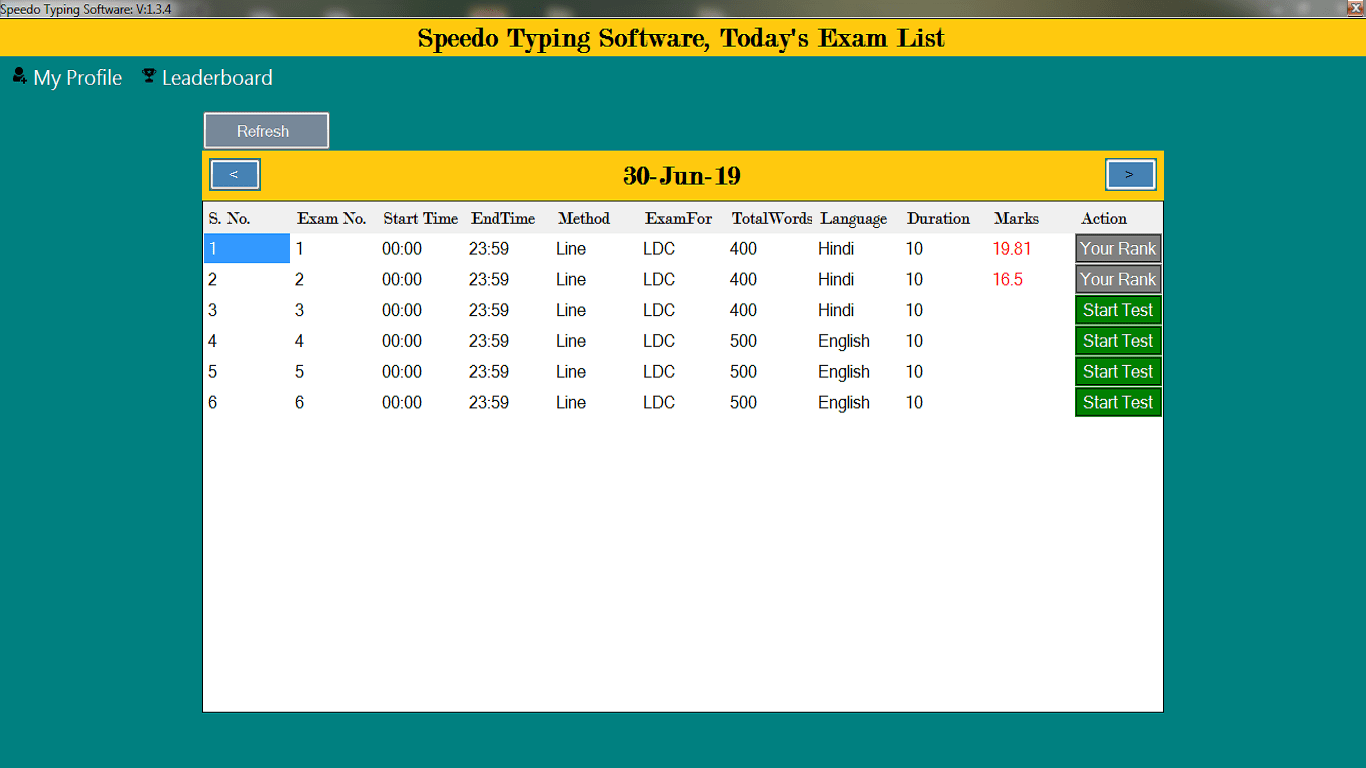Open the Leaderboard menu
Screen dimensions: 1366x768
(x=216, y=78)
